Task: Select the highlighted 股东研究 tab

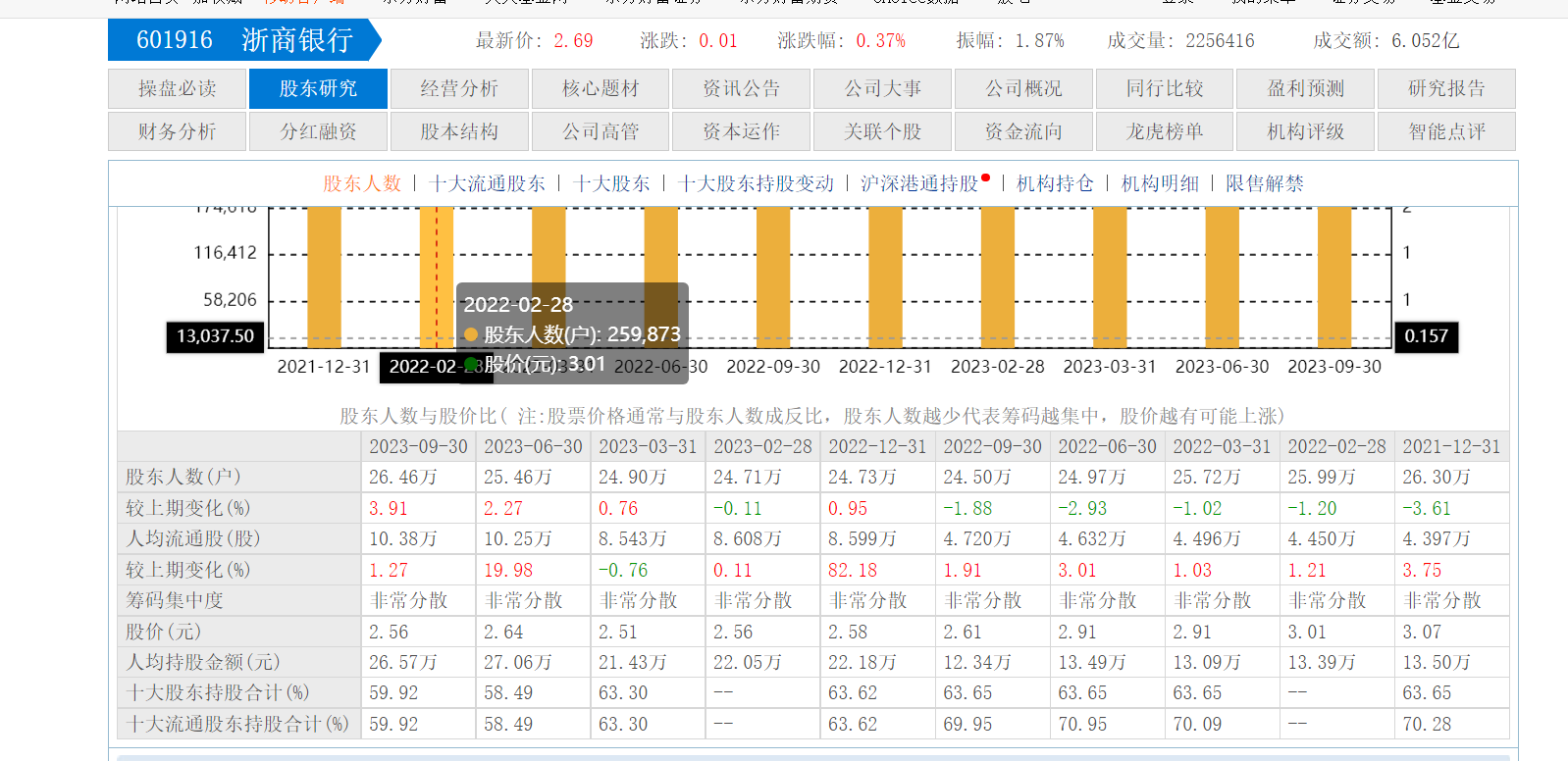Action: [319, 88]
